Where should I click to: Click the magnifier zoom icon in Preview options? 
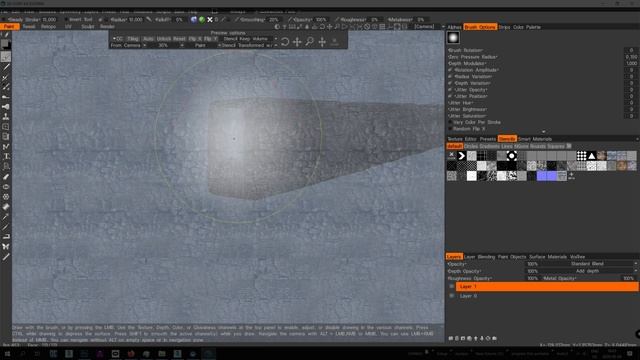pos(309,42)
